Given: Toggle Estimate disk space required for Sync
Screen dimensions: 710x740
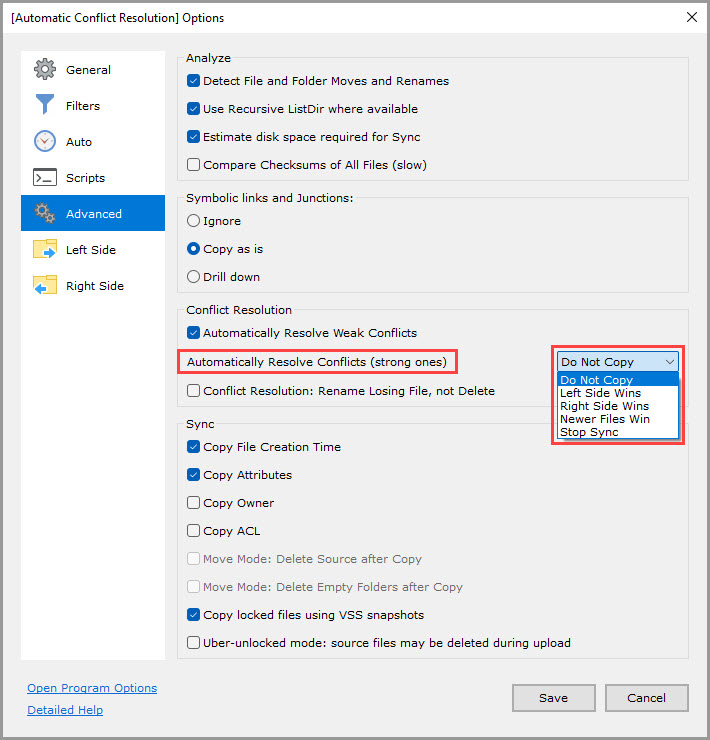Looking at the screenshot, I should pyautogui.click(x=193, y=137).
